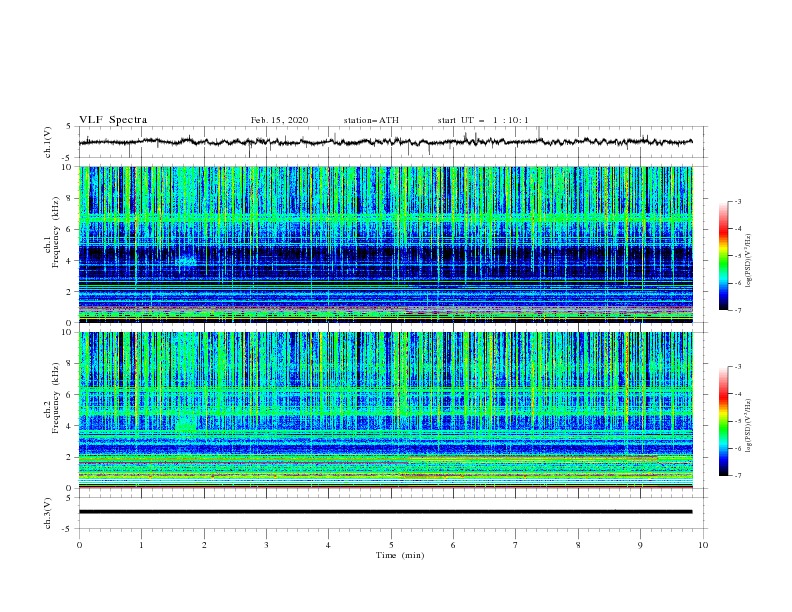Click the ch.3 flat black trace
The height and width of the screenshot is (612, 792).
coord(385,512)
